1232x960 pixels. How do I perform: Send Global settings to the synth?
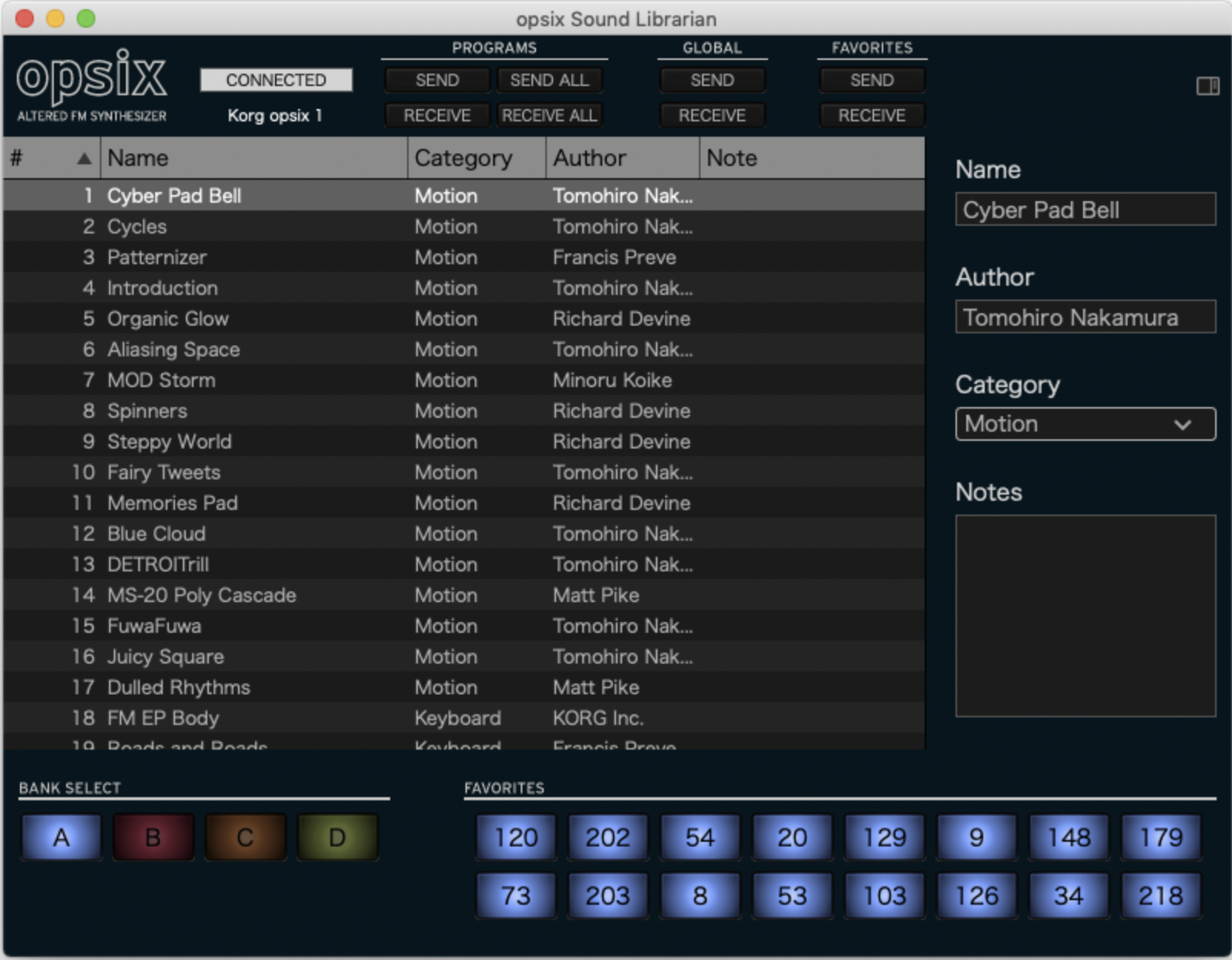point(712,80)
